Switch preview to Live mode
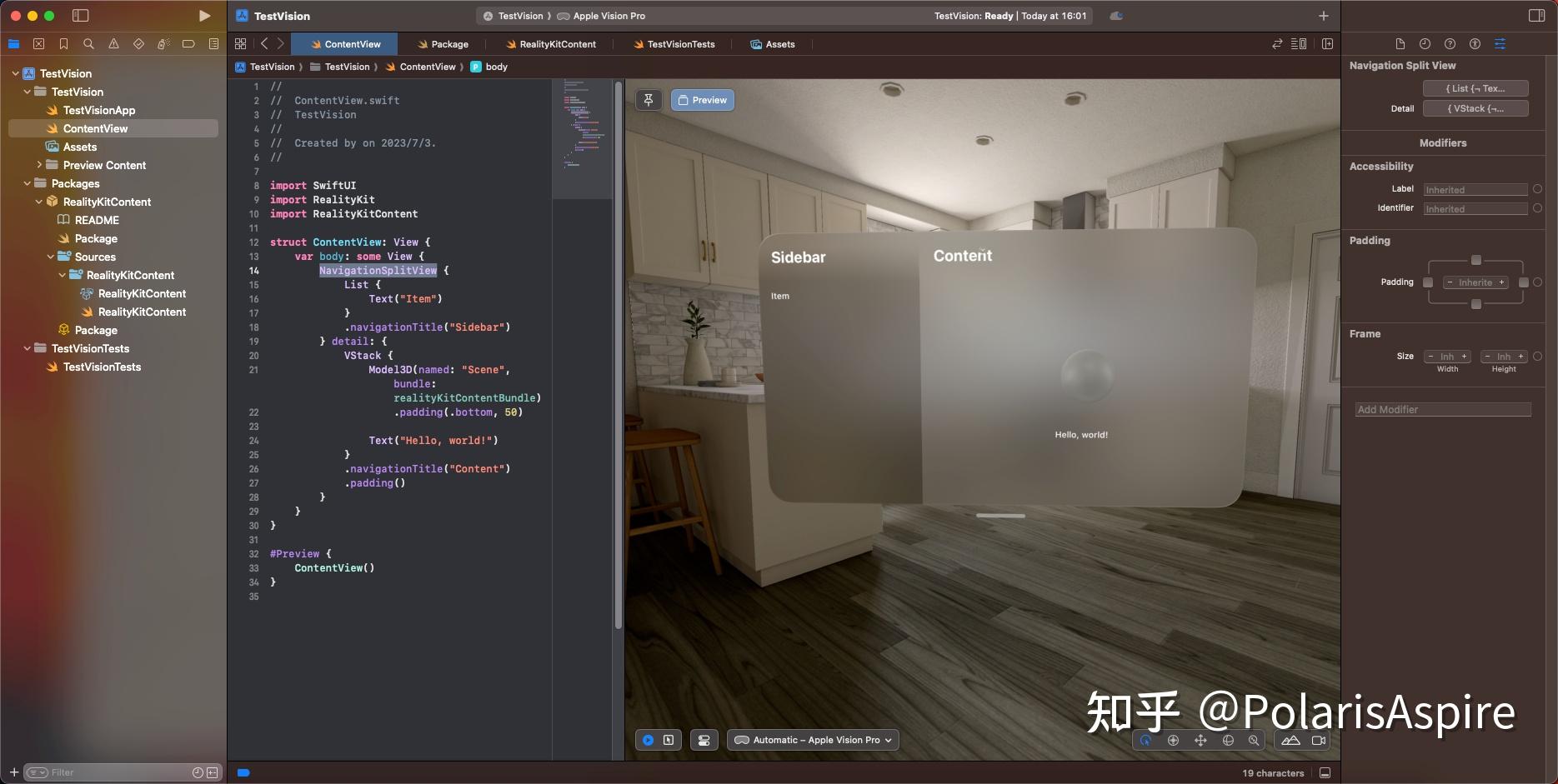 click(x=648, y=740)
